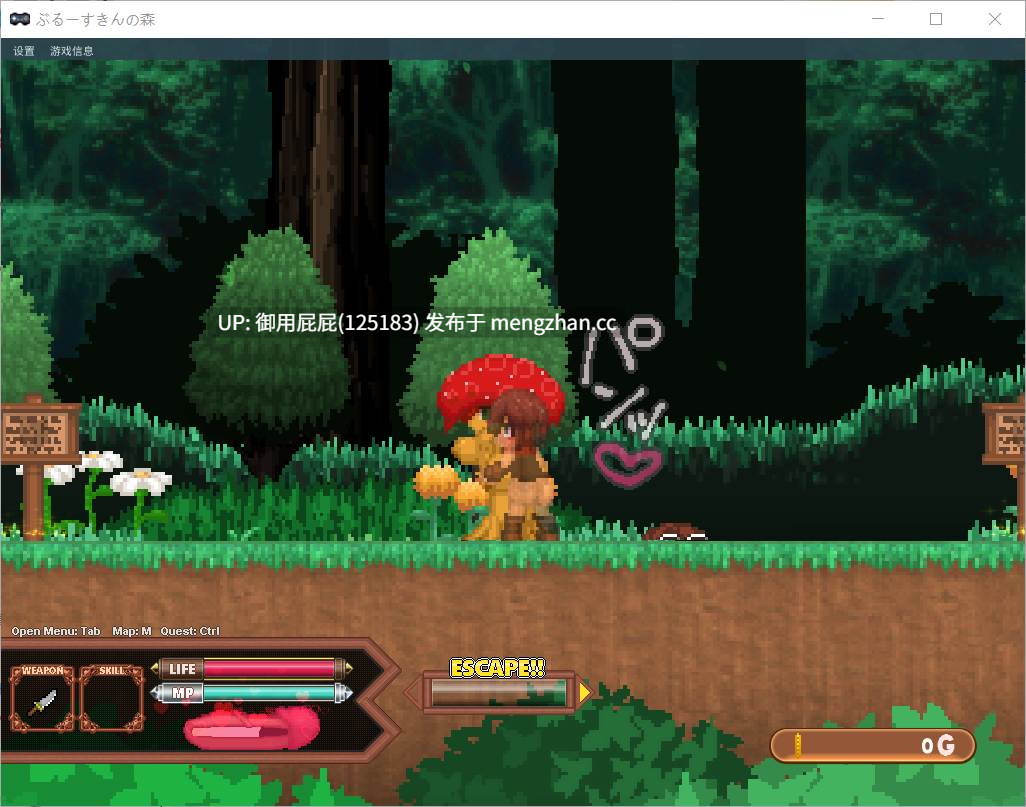Click the game controller icon in the title bar
This screenshot has width=1026, height=807.
(20, 19)
